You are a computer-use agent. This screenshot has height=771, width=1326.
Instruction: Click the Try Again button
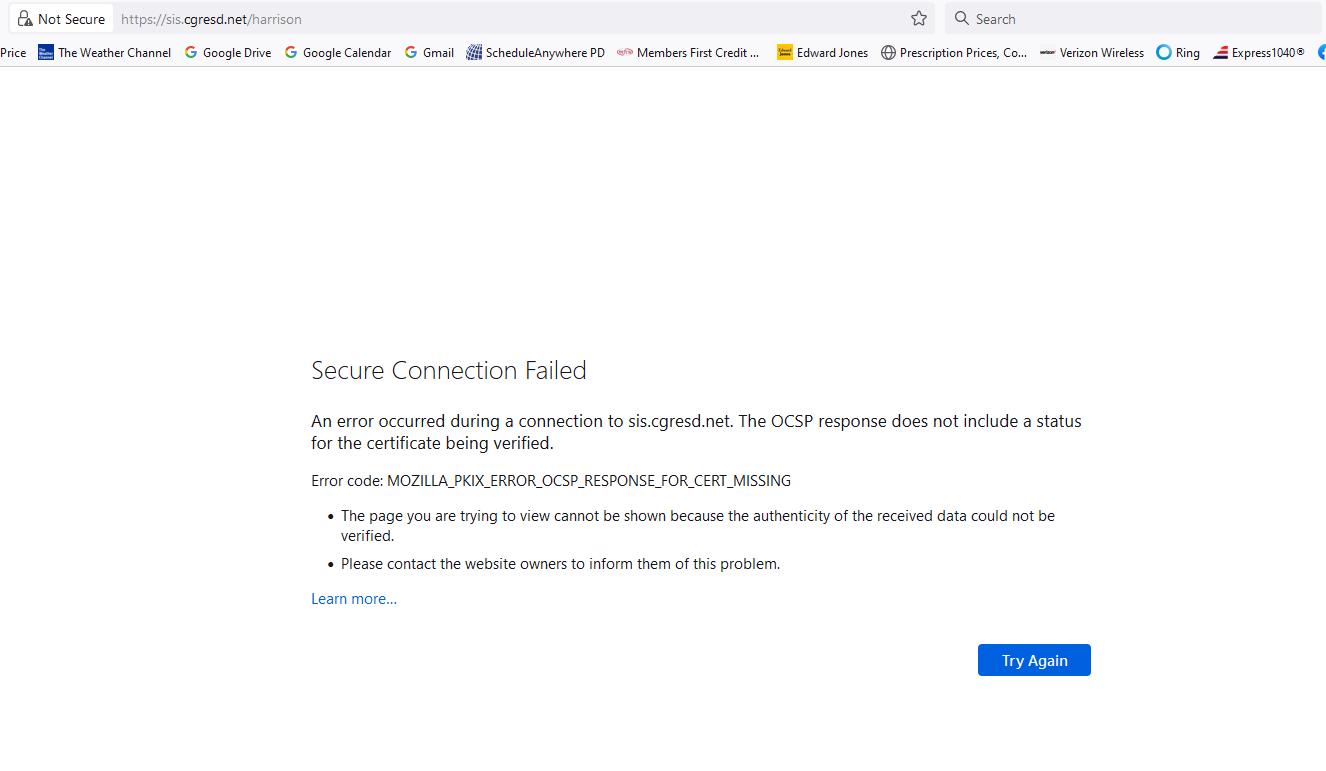point(1034,660)
